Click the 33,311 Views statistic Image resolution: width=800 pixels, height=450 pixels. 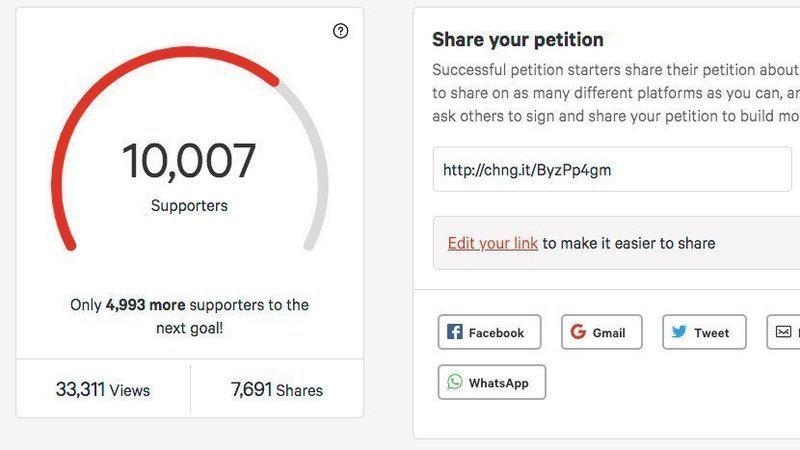(102, 389)
